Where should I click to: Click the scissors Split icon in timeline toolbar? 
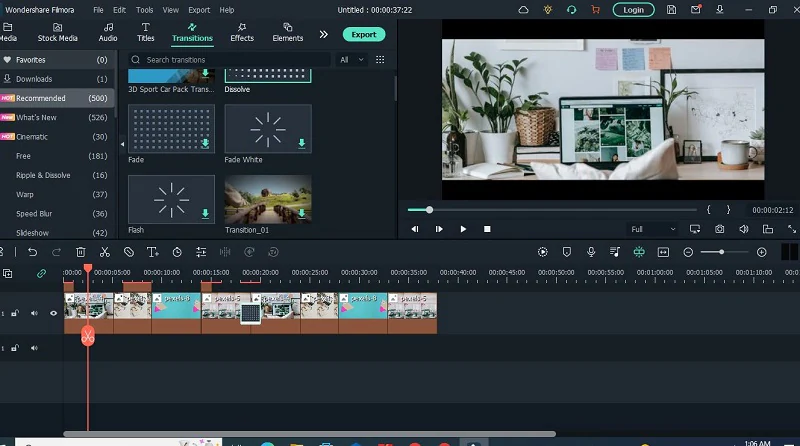point(104,252)
